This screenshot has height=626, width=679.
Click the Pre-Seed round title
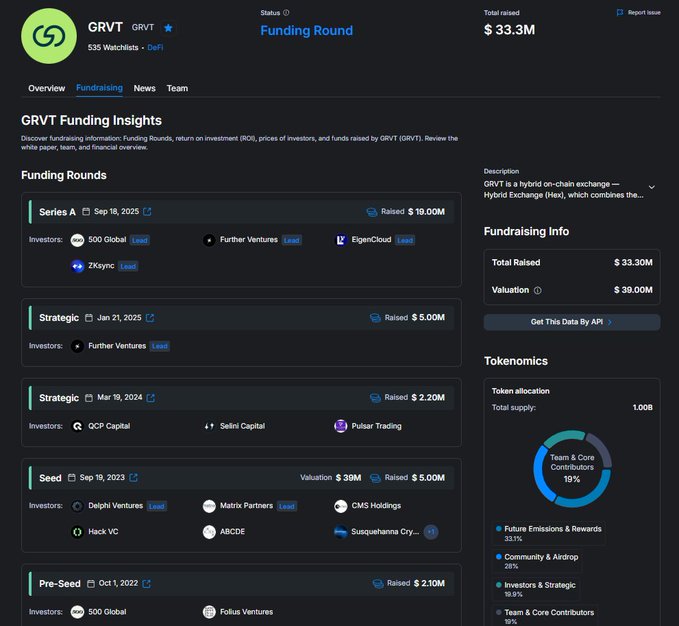(60, 584)
